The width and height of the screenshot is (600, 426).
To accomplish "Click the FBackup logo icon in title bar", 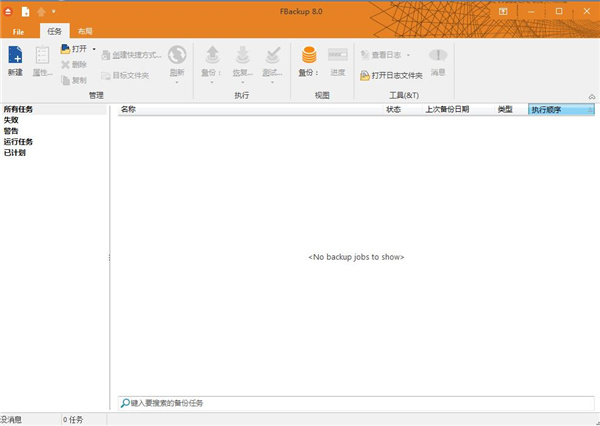I will click(x=8, y=11).
